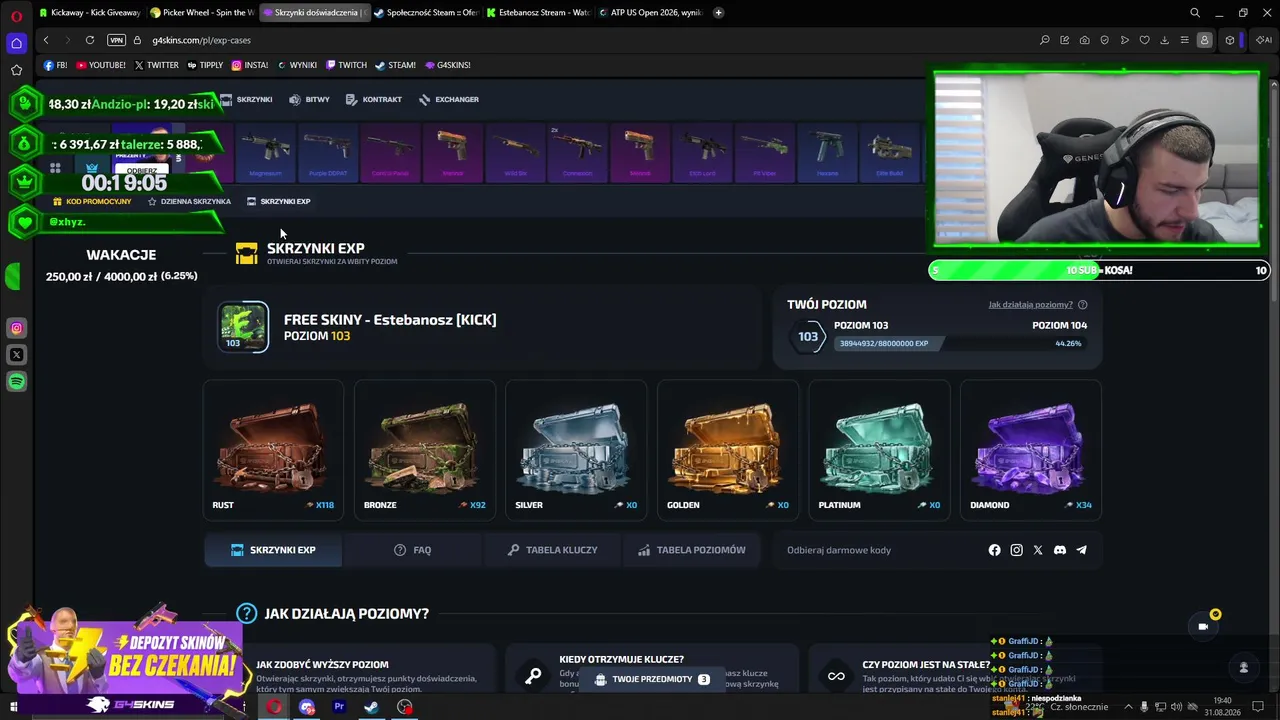Open Exchanger in top navigation
1280x720 pixels.
click(449, 99)
